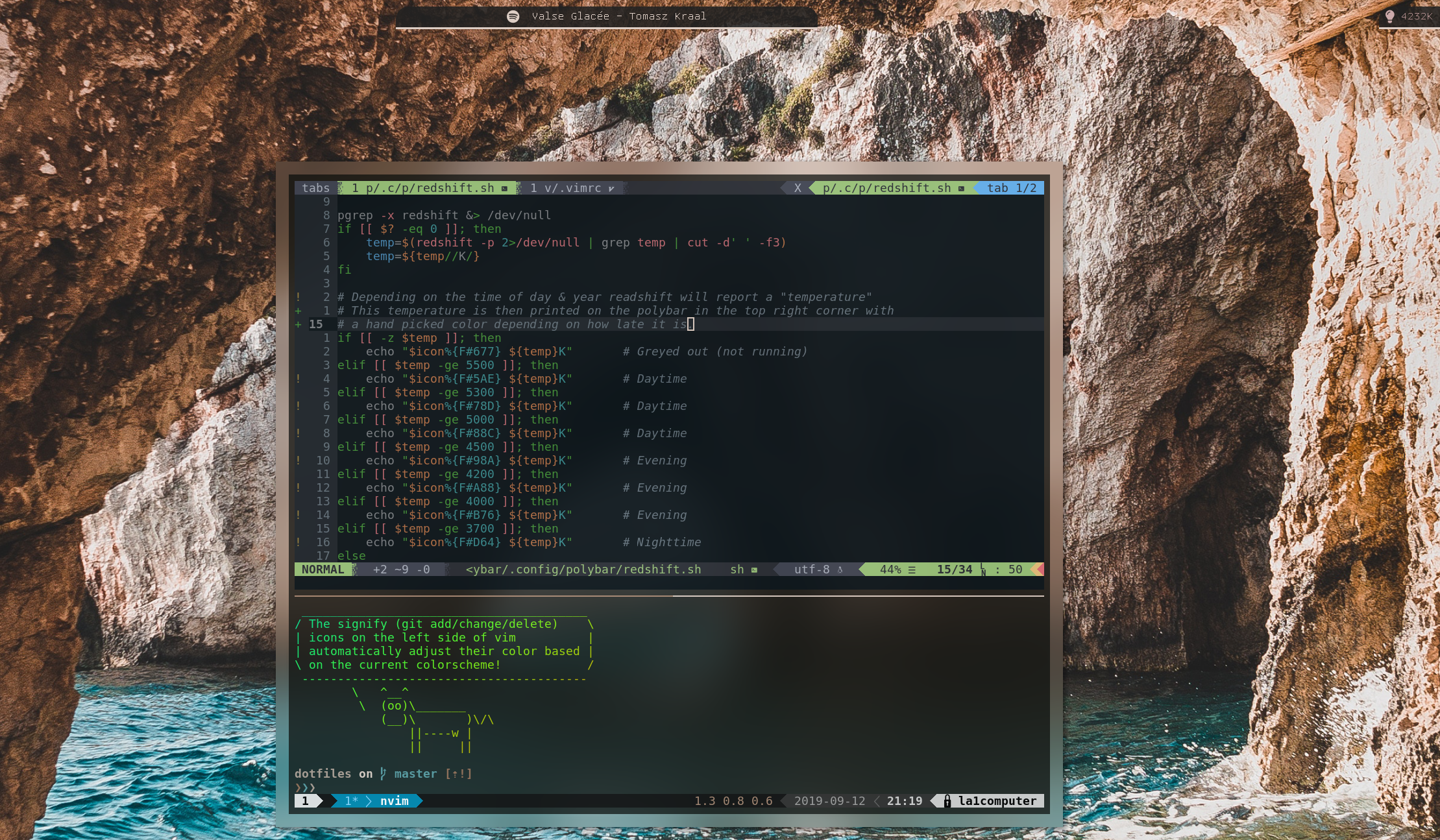Click the vim icon on the .vimrc tab

[x=611, y=188]
